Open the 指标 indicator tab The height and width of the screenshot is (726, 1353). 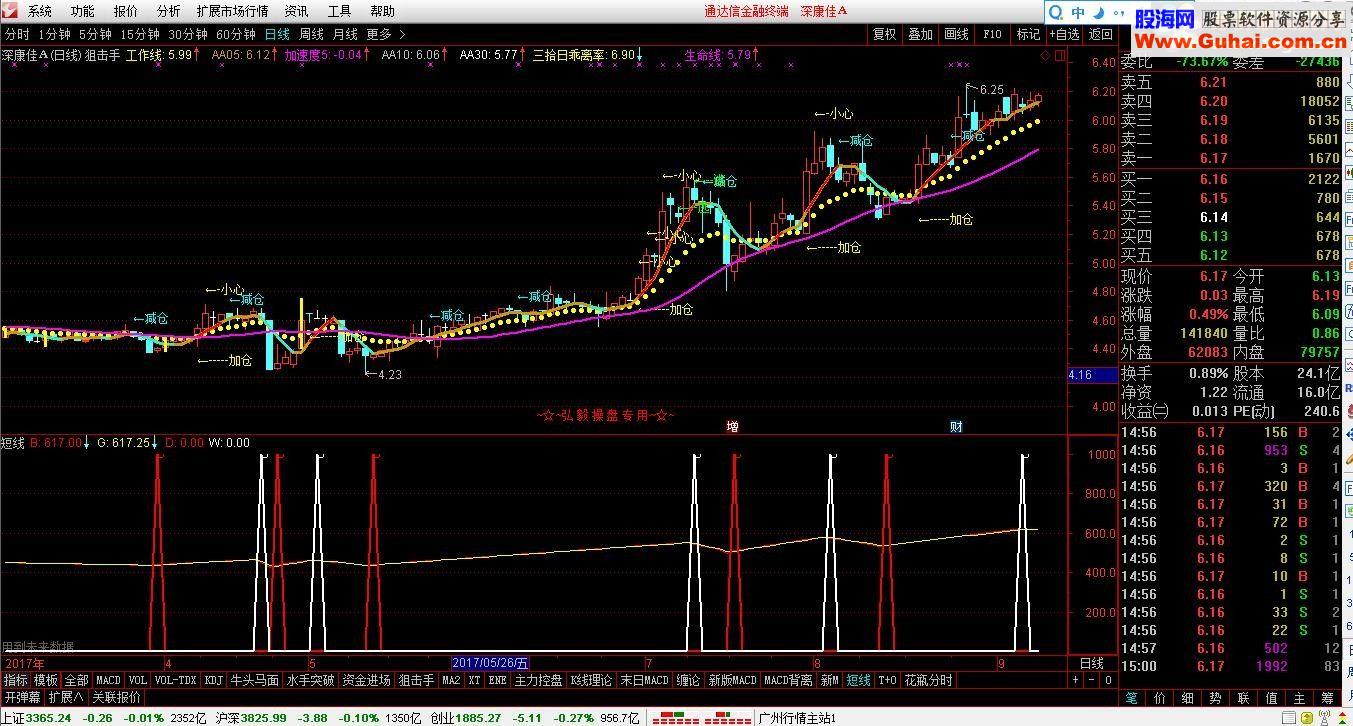point(16,680)
